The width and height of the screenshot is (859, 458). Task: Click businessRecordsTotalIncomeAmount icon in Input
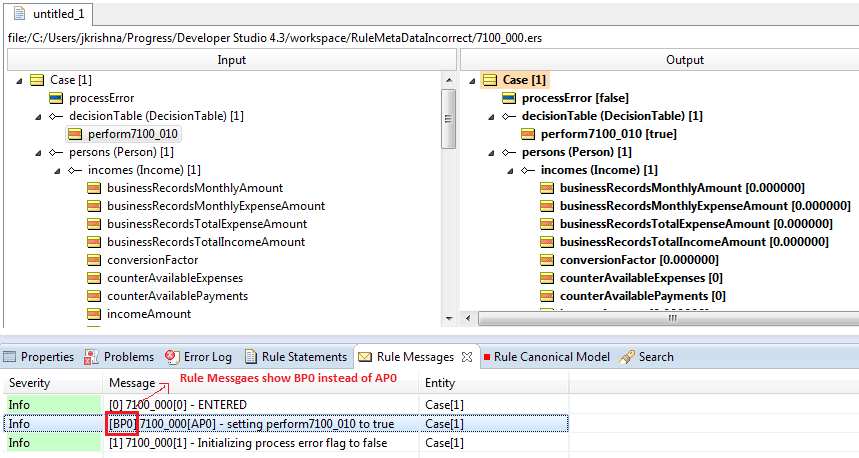[94, 242]
